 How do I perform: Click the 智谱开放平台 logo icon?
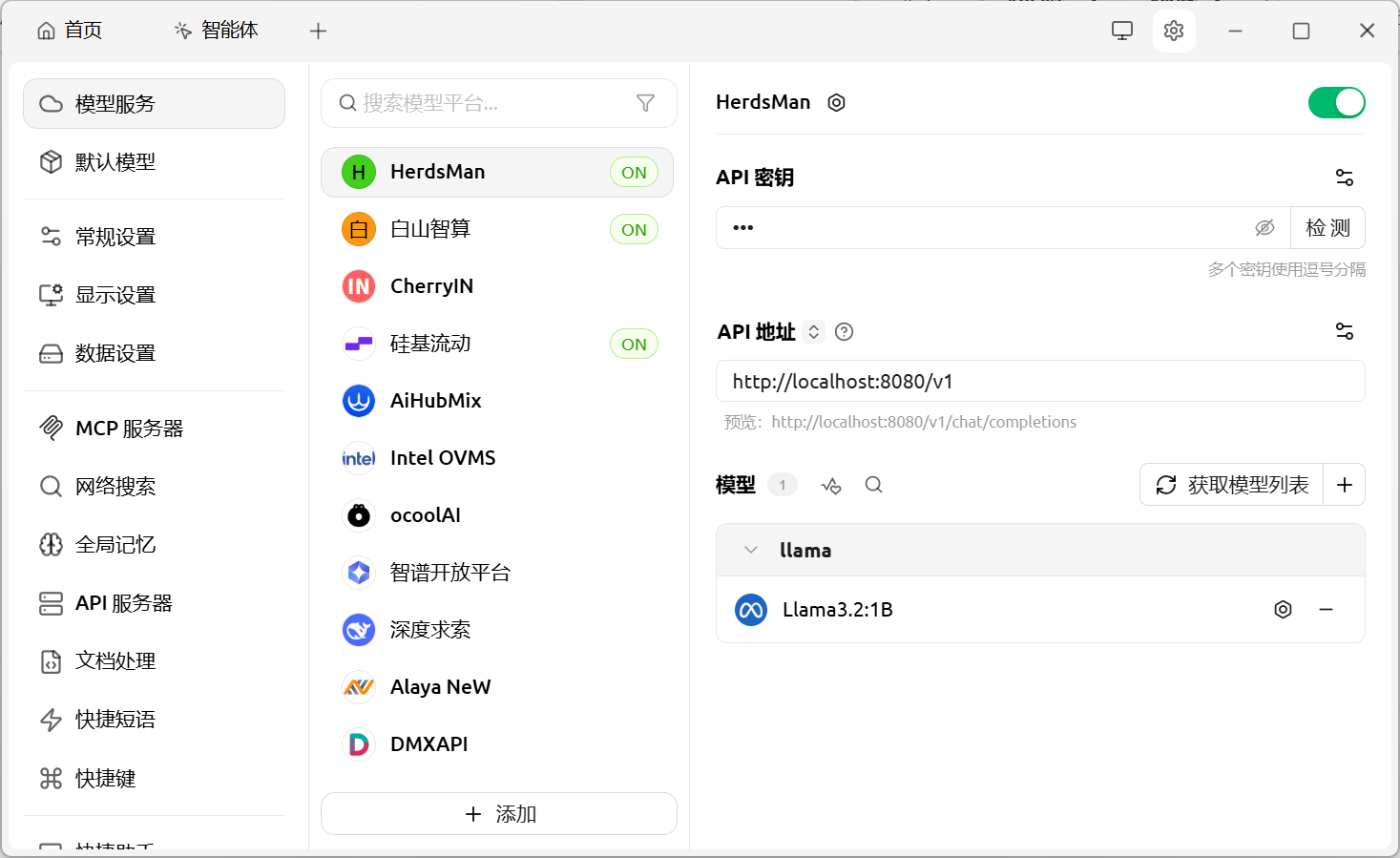coord(359,573)
